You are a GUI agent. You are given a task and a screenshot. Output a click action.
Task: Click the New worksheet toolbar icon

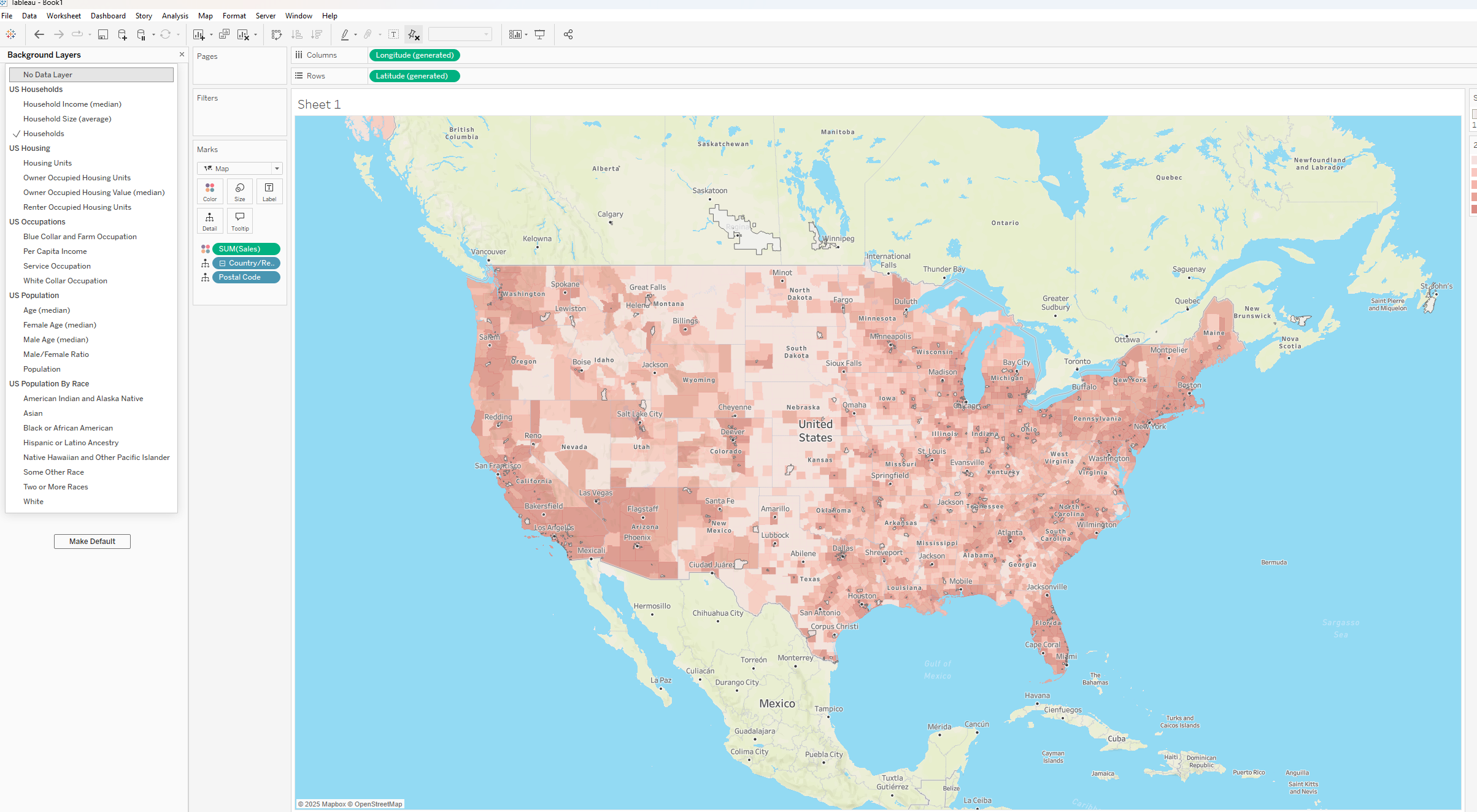click(x=198, y=35)
